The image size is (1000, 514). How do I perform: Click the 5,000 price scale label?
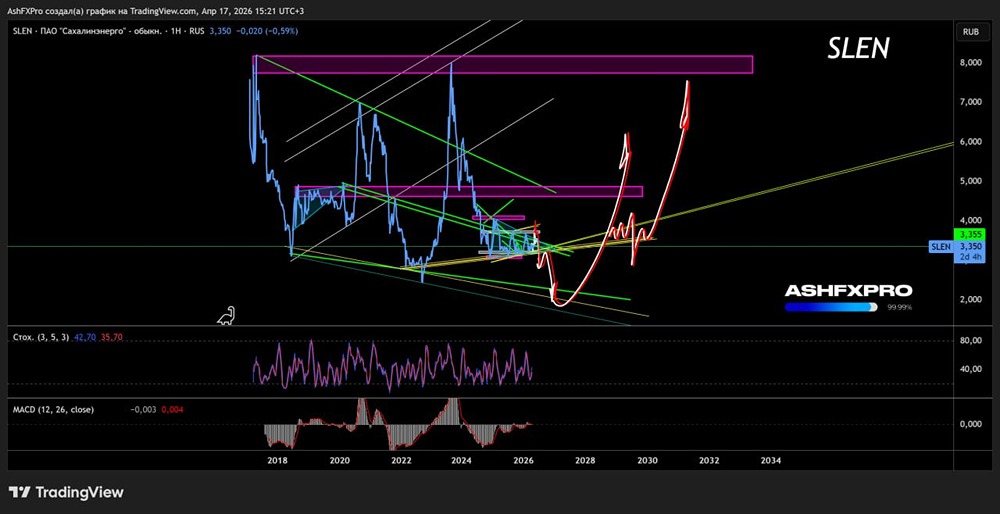(x=971, y=181)
